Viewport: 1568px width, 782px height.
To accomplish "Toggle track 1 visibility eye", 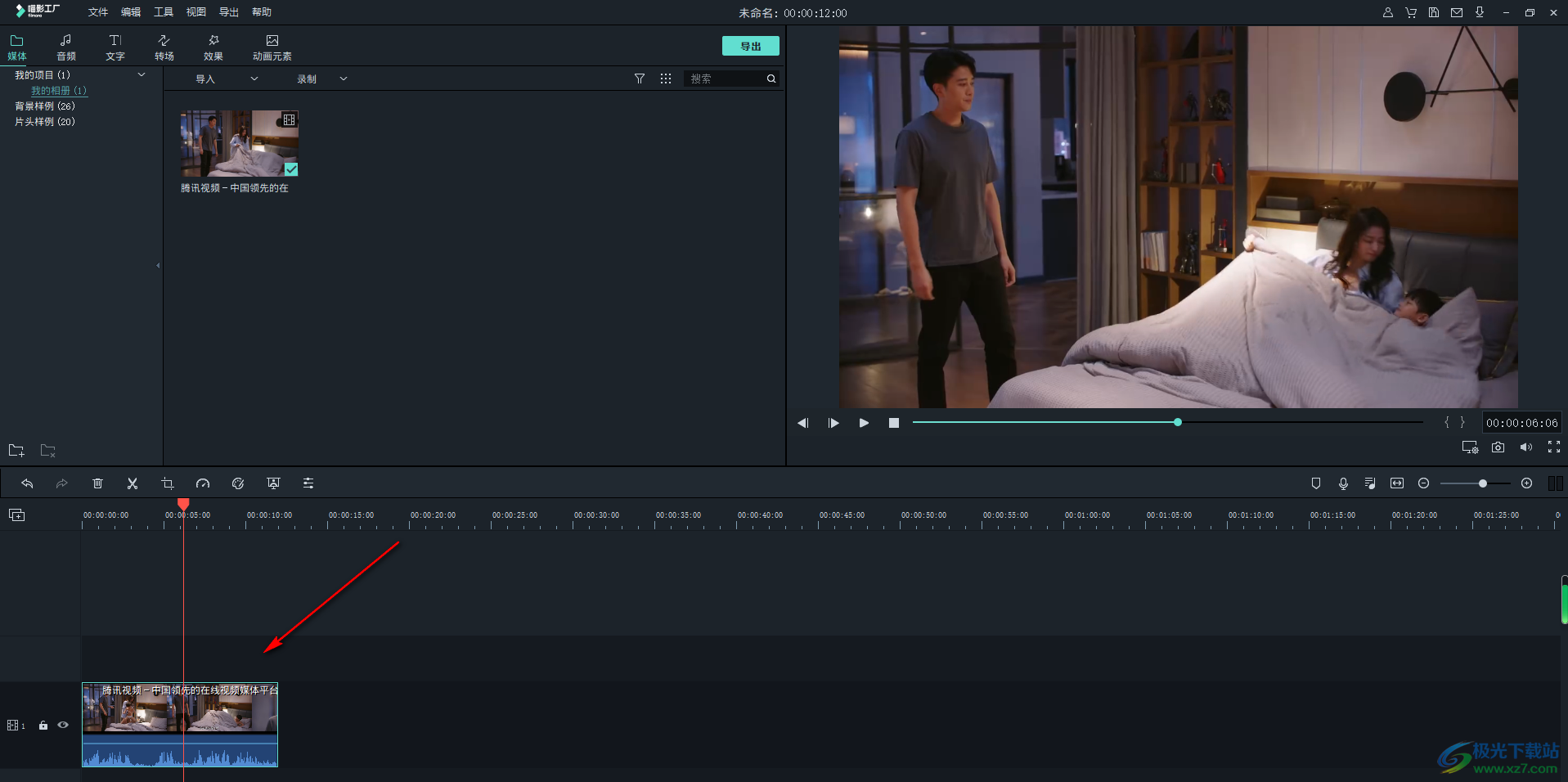I will pos(63,725).
